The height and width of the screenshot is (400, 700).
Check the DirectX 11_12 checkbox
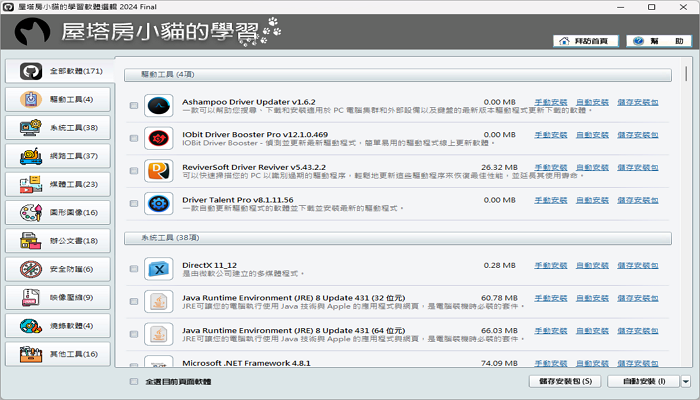(x=134, y=269)
